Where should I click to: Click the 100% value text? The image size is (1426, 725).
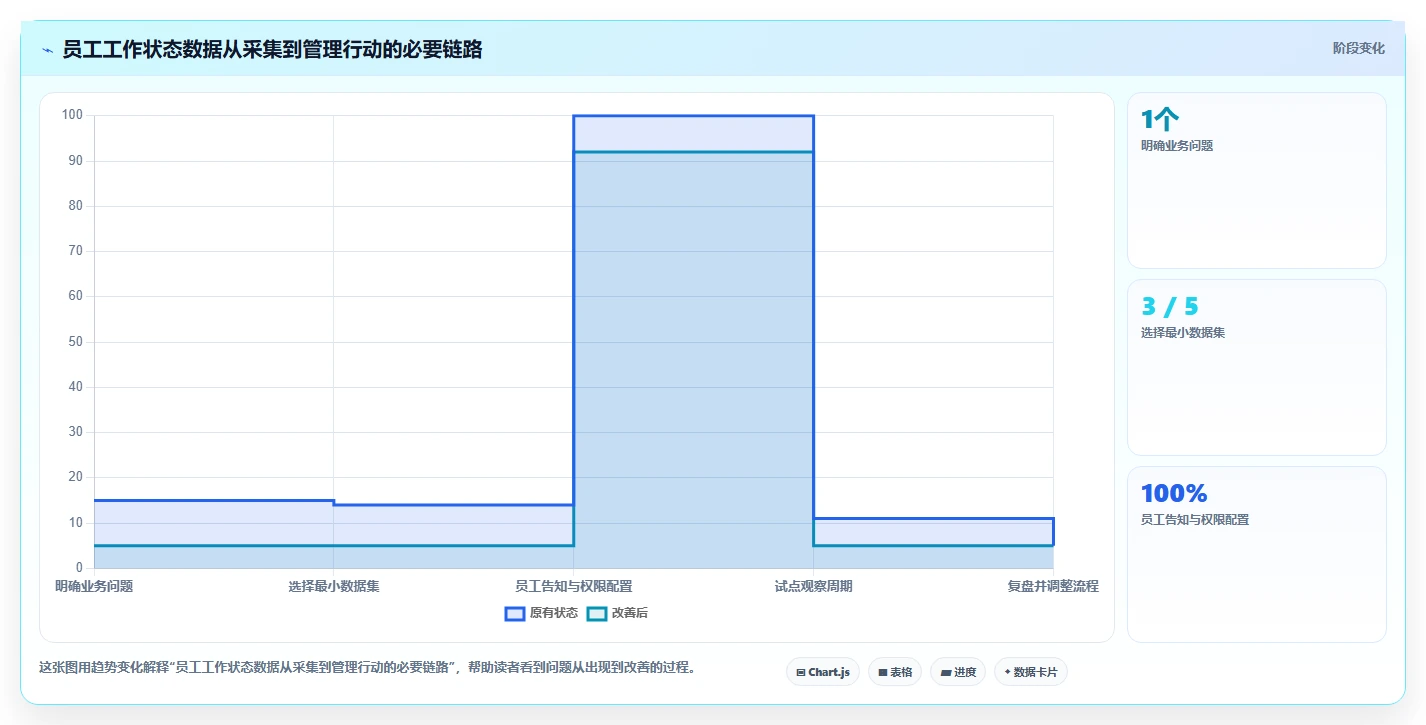click(x=1174, y=493)
